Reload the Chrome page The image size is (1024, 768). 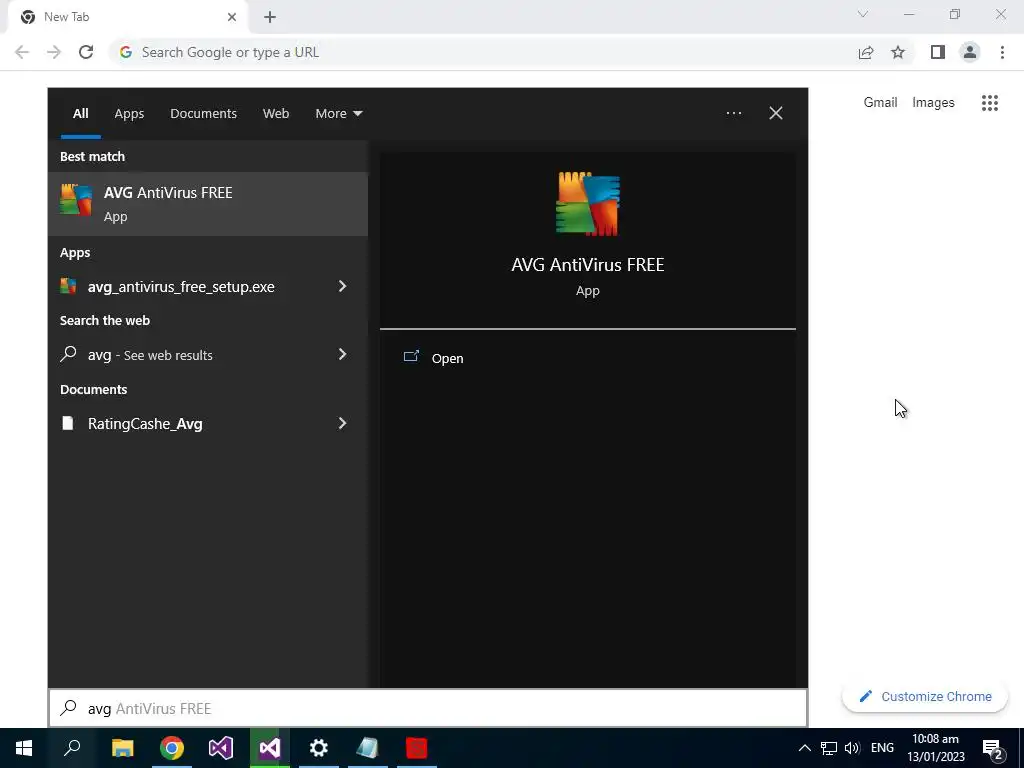pos(86,52)
